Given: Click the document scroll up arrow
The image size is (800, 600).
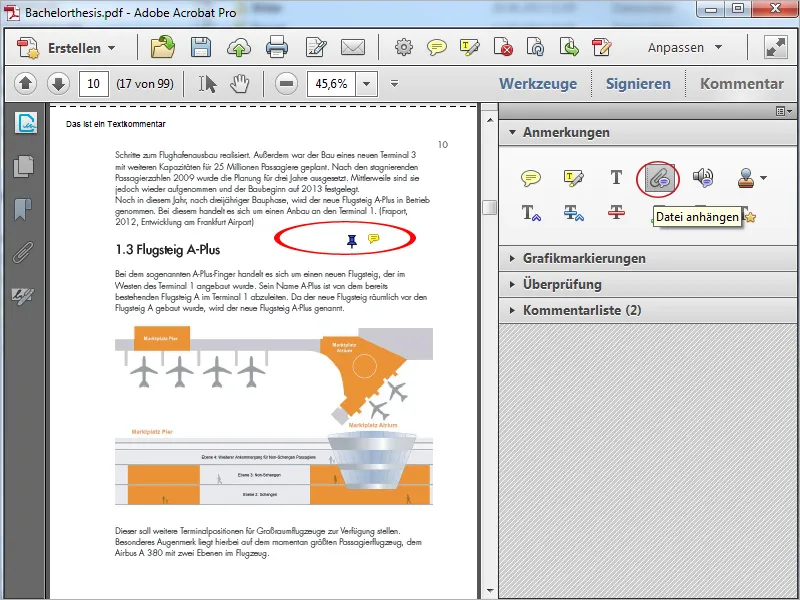Looking at the screenshot, I should [490, 120].
